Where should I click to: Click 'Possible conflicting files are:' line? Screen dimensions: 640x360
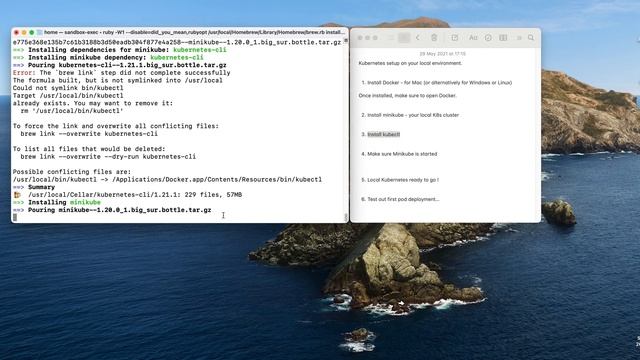pos(72,172)
